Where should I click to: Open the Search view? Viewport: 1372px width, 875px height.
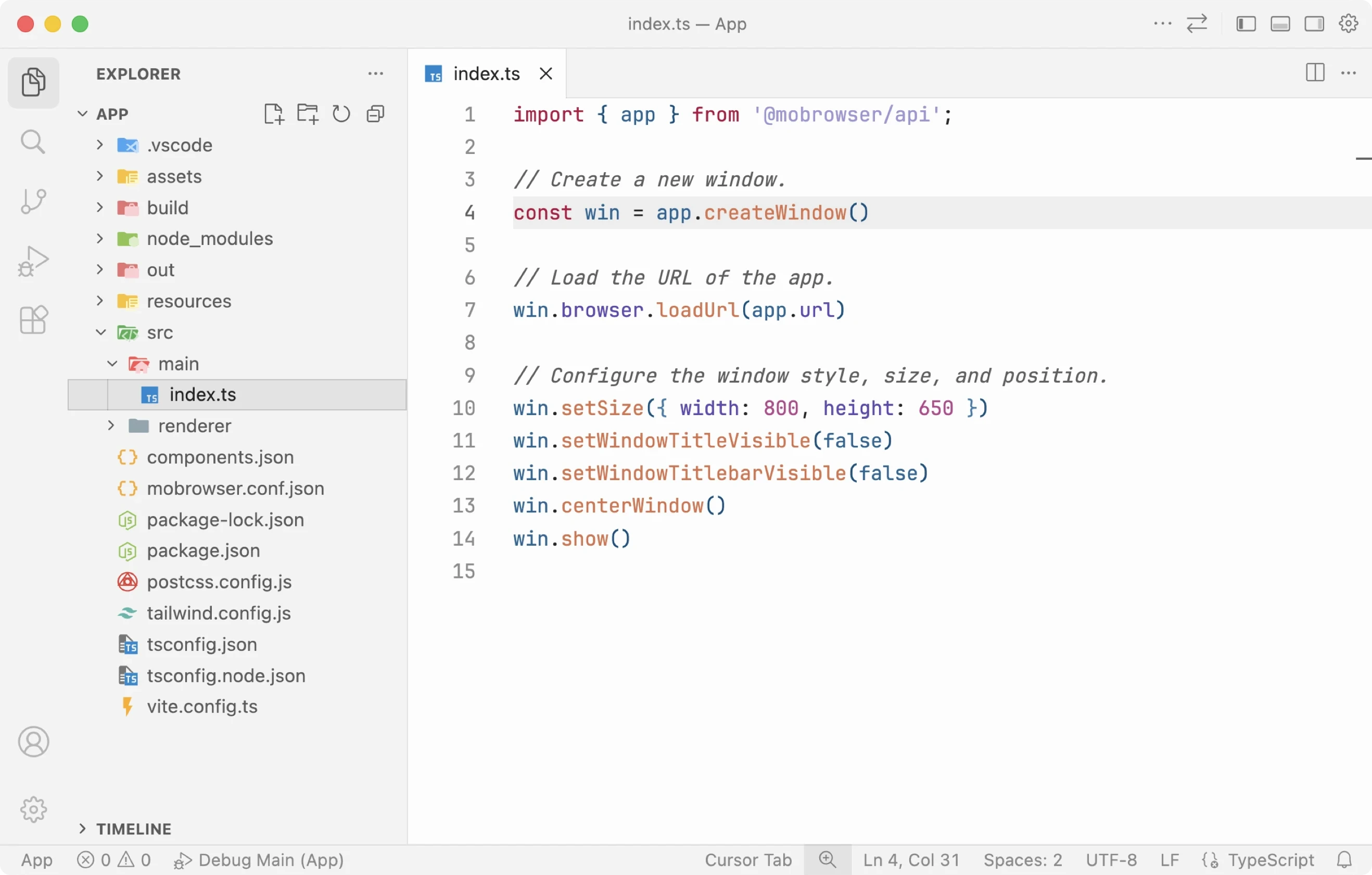pyautogui.click(x=33, y=143)
